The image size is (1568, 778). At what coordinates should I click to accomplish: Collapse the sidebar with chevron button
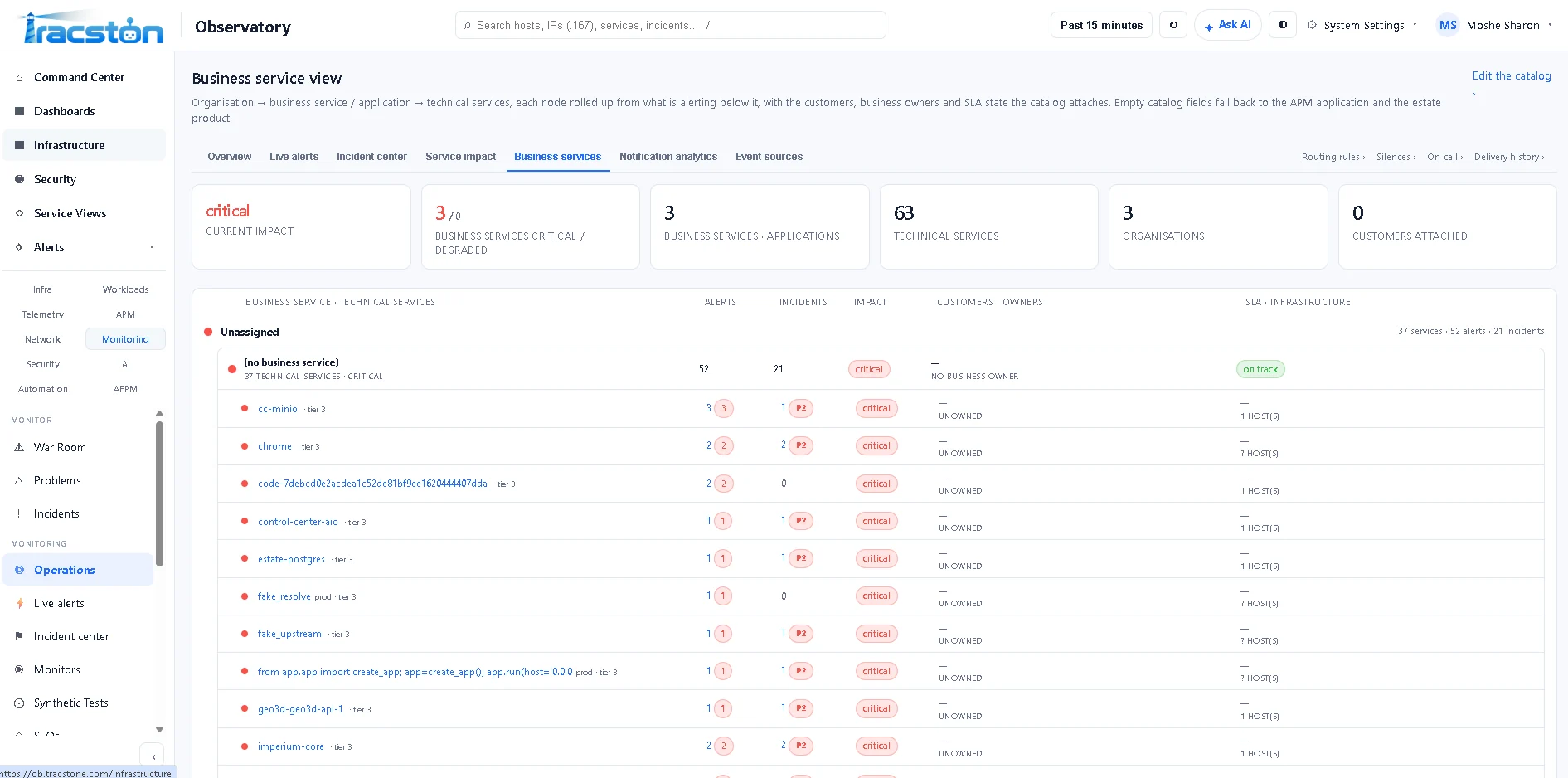[x=153, y=756]
